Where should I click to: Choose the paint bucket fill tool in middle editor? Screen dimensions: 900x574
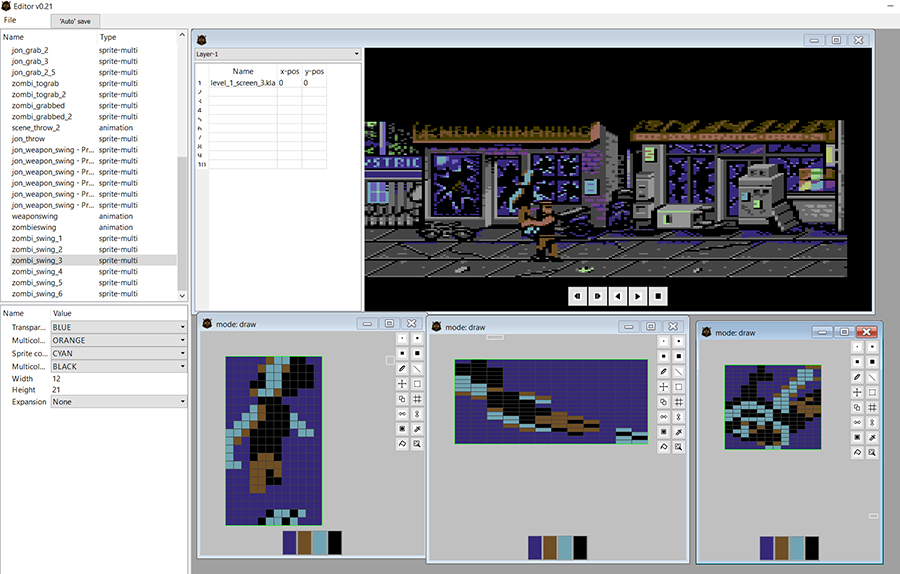coord(665,446)
